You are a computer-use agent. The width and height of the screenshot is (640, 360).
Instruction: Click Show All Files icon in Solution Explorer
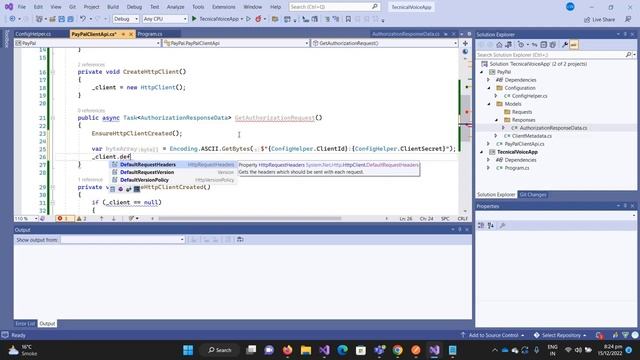pos(553,45)
